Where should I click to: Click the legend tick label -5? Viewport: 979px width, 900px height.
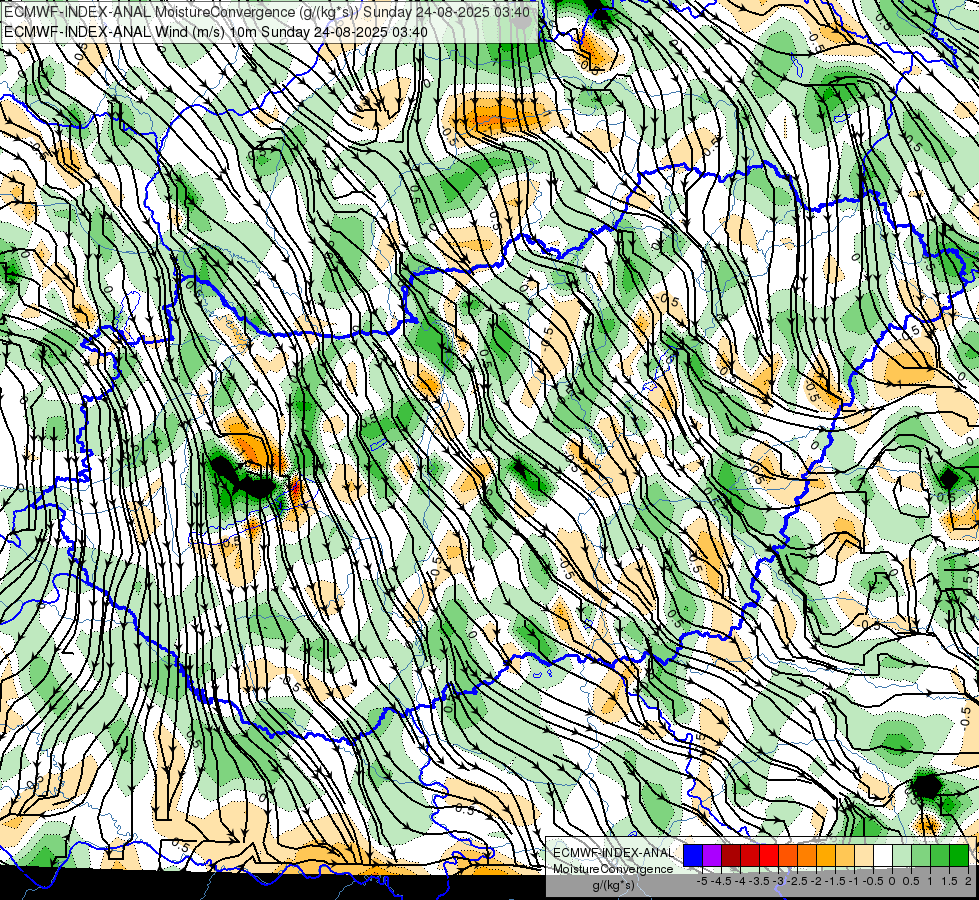702,881
